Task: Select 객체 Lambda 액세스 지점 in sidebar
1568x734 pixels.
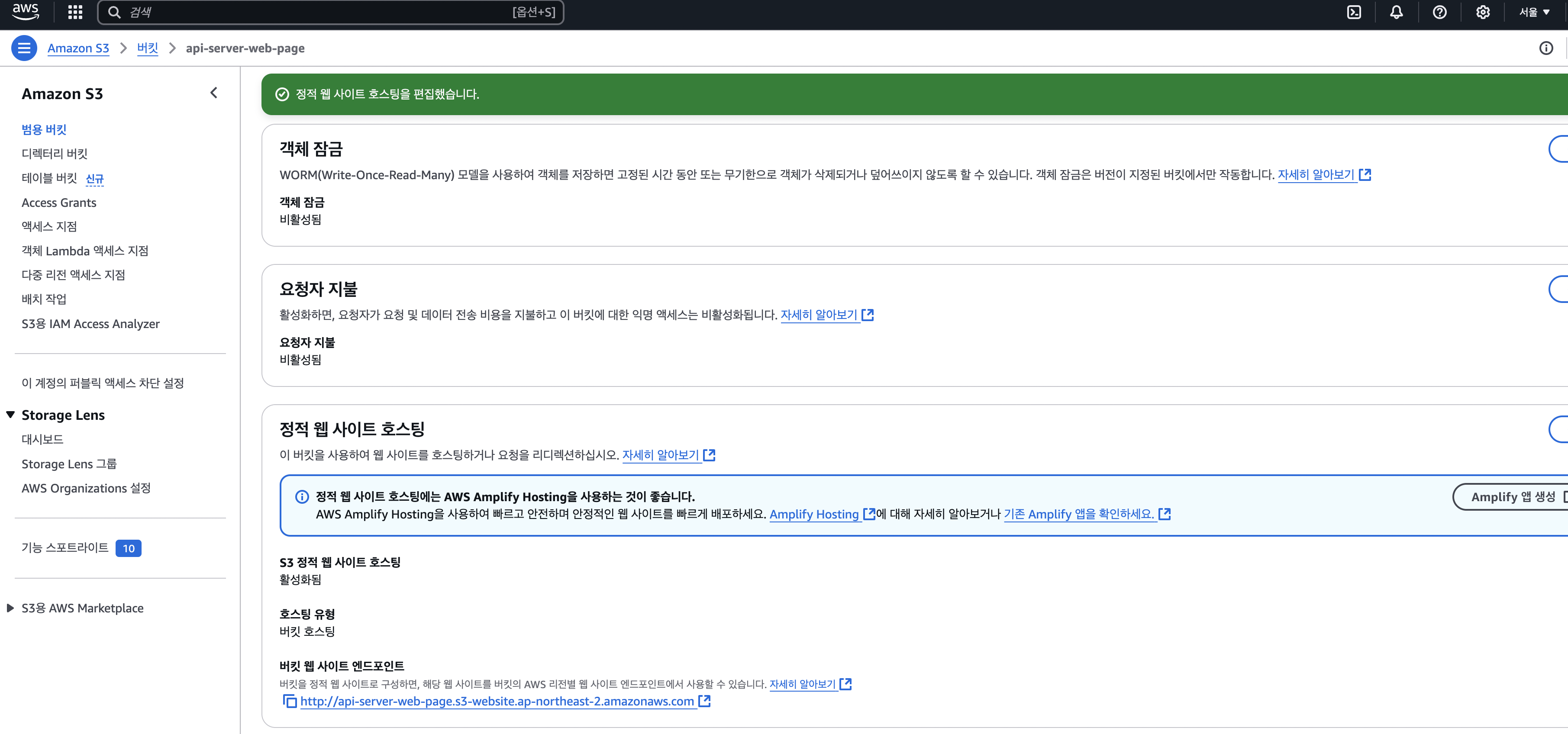Action: click(85, 251)
